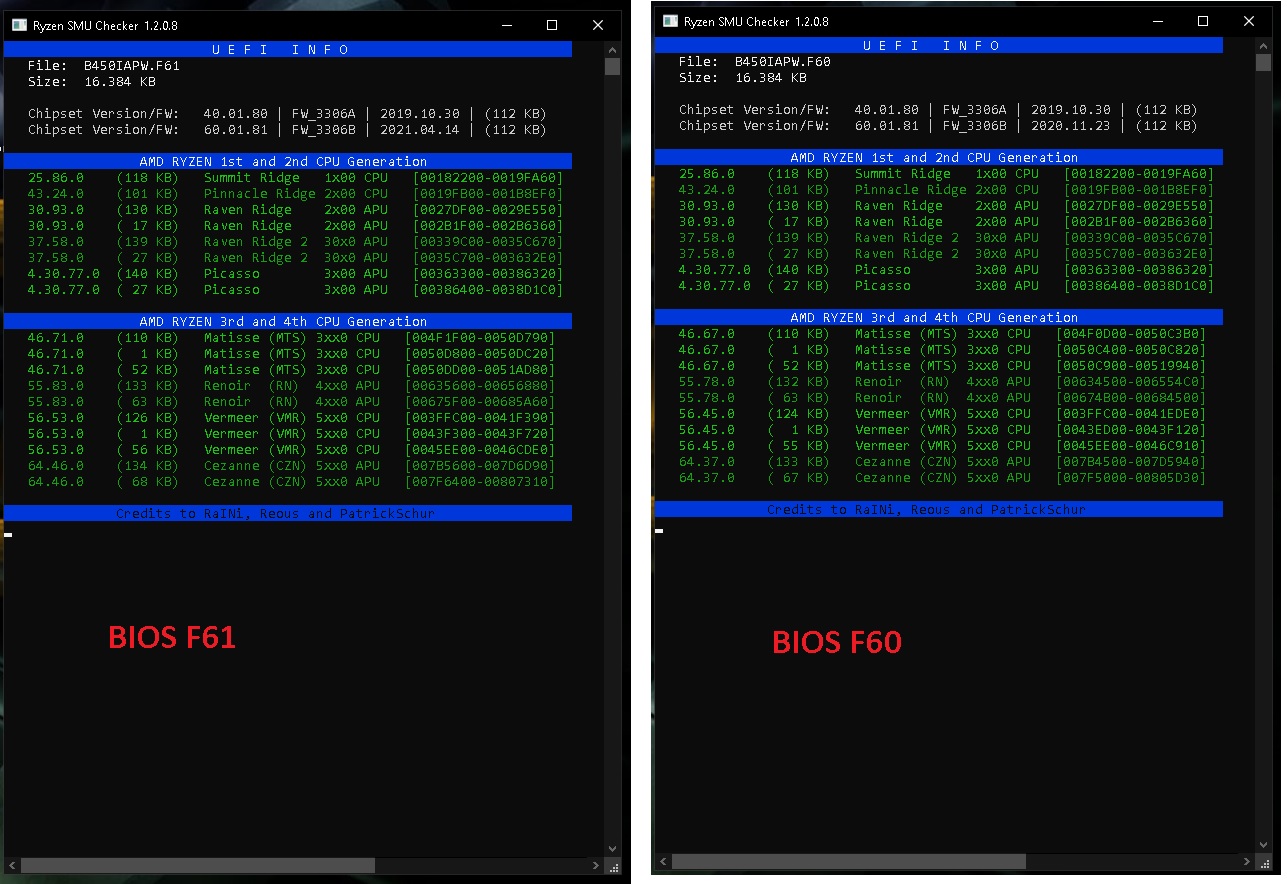The width and height of the screenshot is (1287, 884).
Task: Minimize the right F60 SMU Checker window
Action: (x=1157, y=21)
